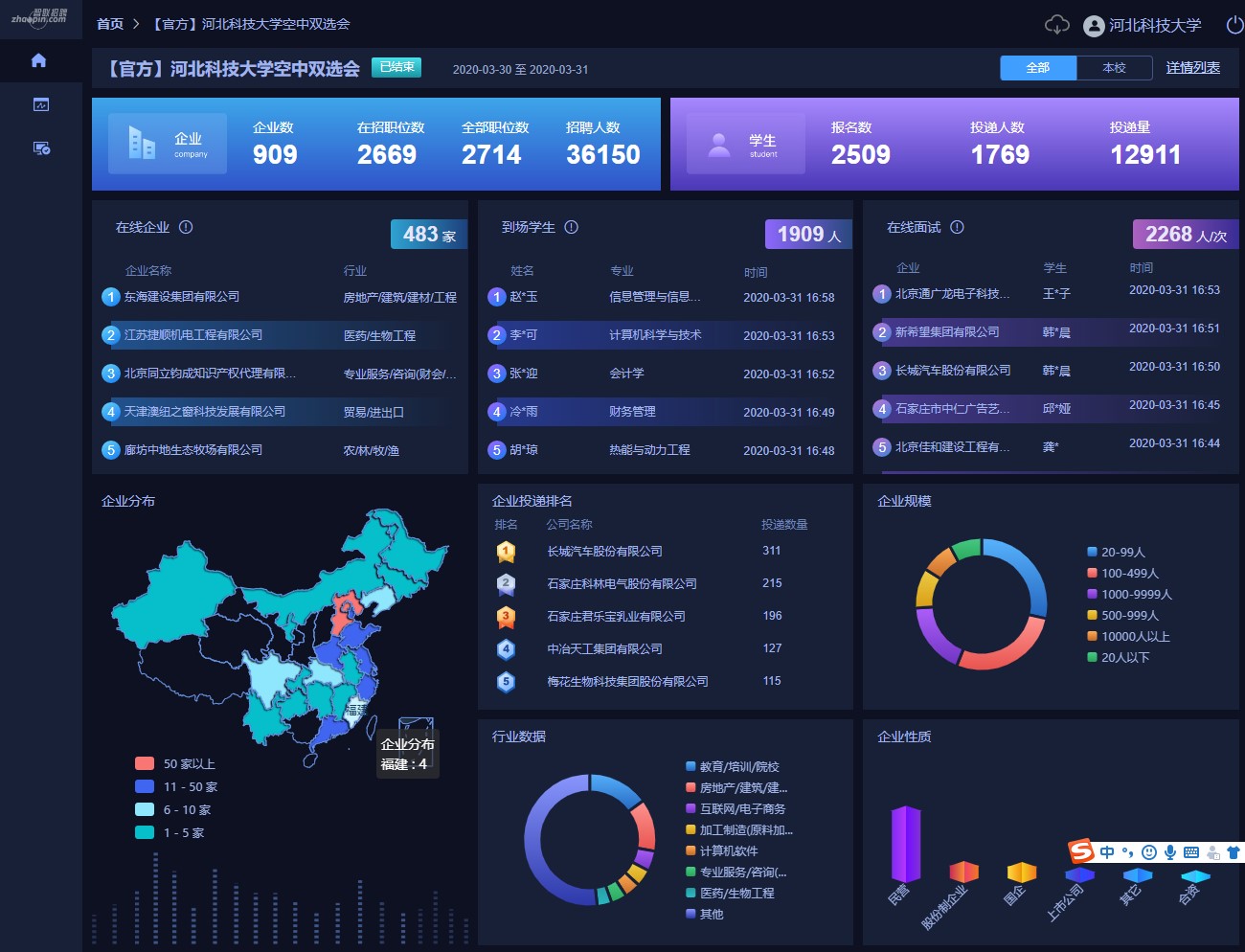
Task: Click the microphone icon on input toolbar
Action: (x=1170, y=852)
